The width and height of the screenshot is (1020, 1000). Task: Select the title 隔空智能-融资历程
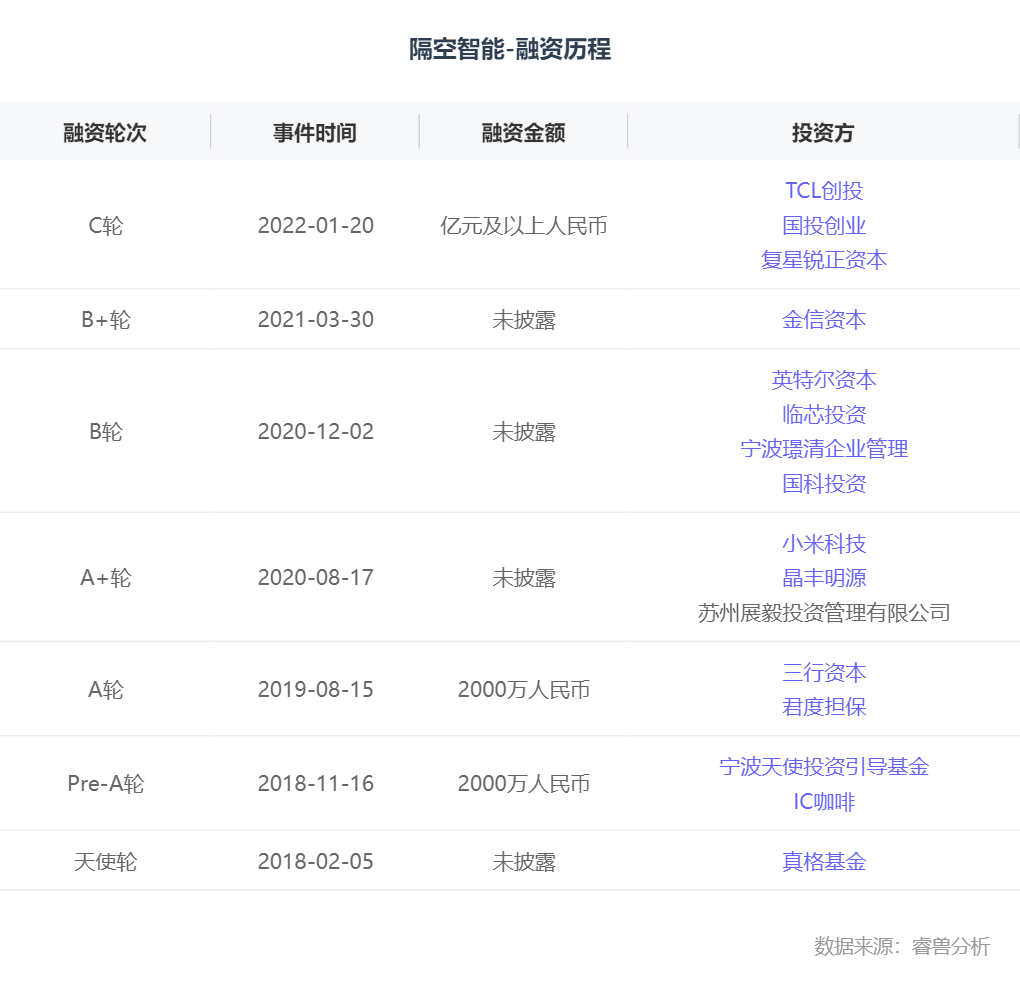510,49
